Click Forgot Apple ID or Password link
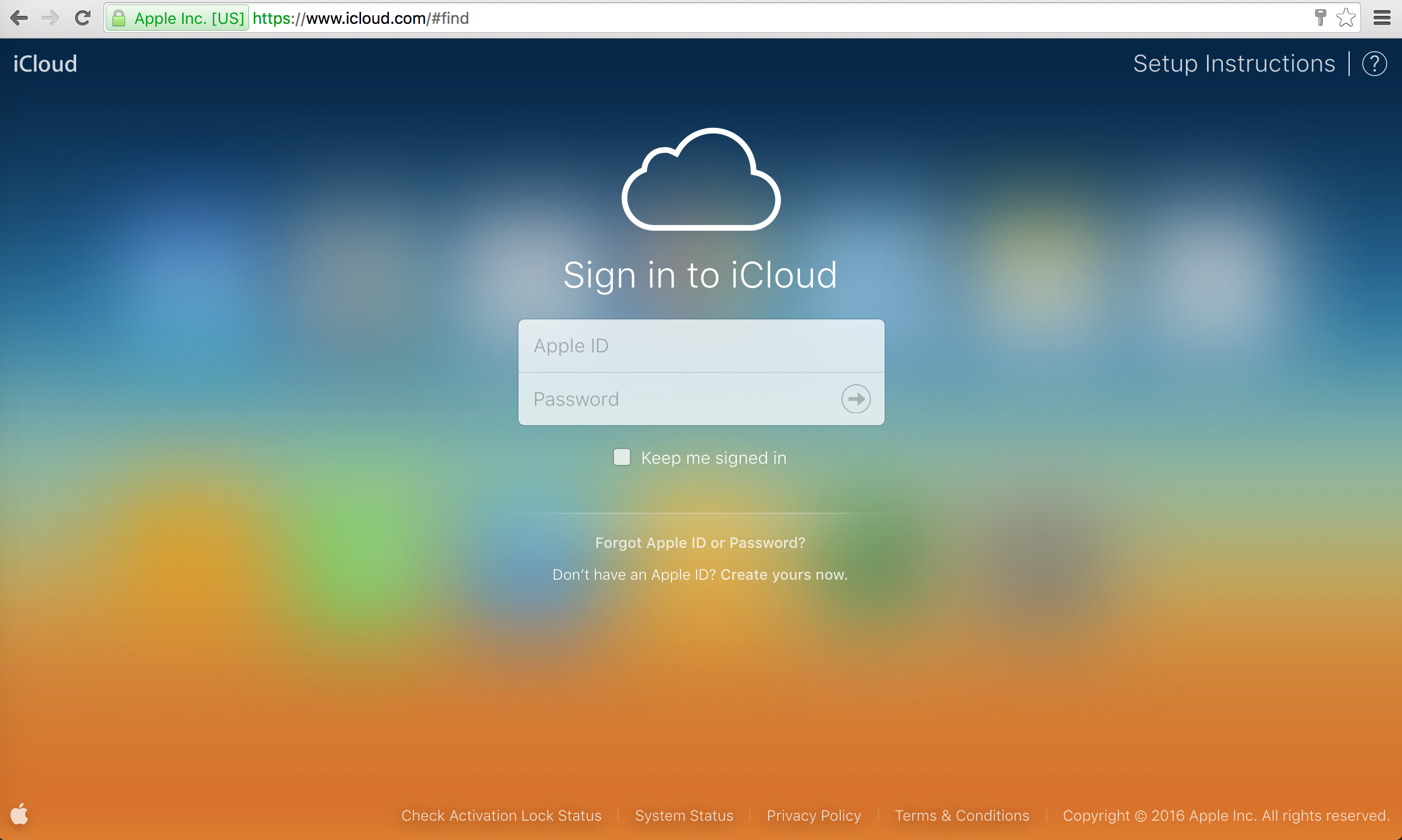Screen dimensions: 1402x840 (700, 542)
